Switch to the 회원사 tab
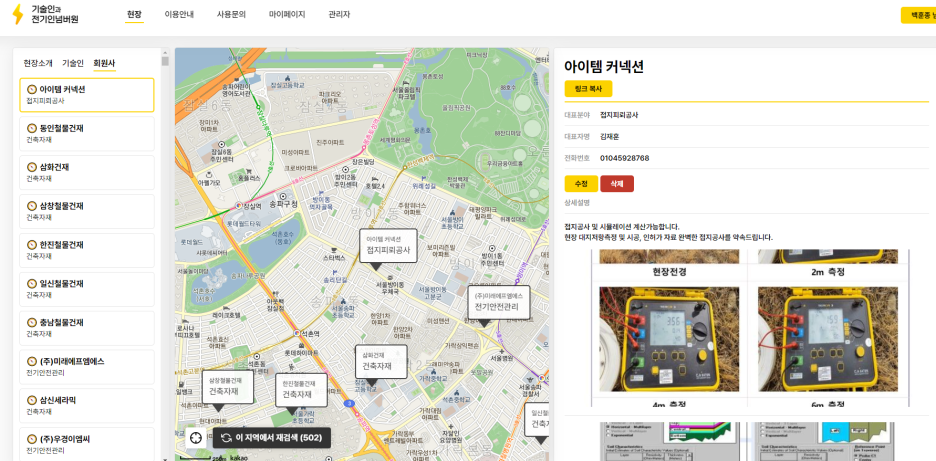 point(104,63)
